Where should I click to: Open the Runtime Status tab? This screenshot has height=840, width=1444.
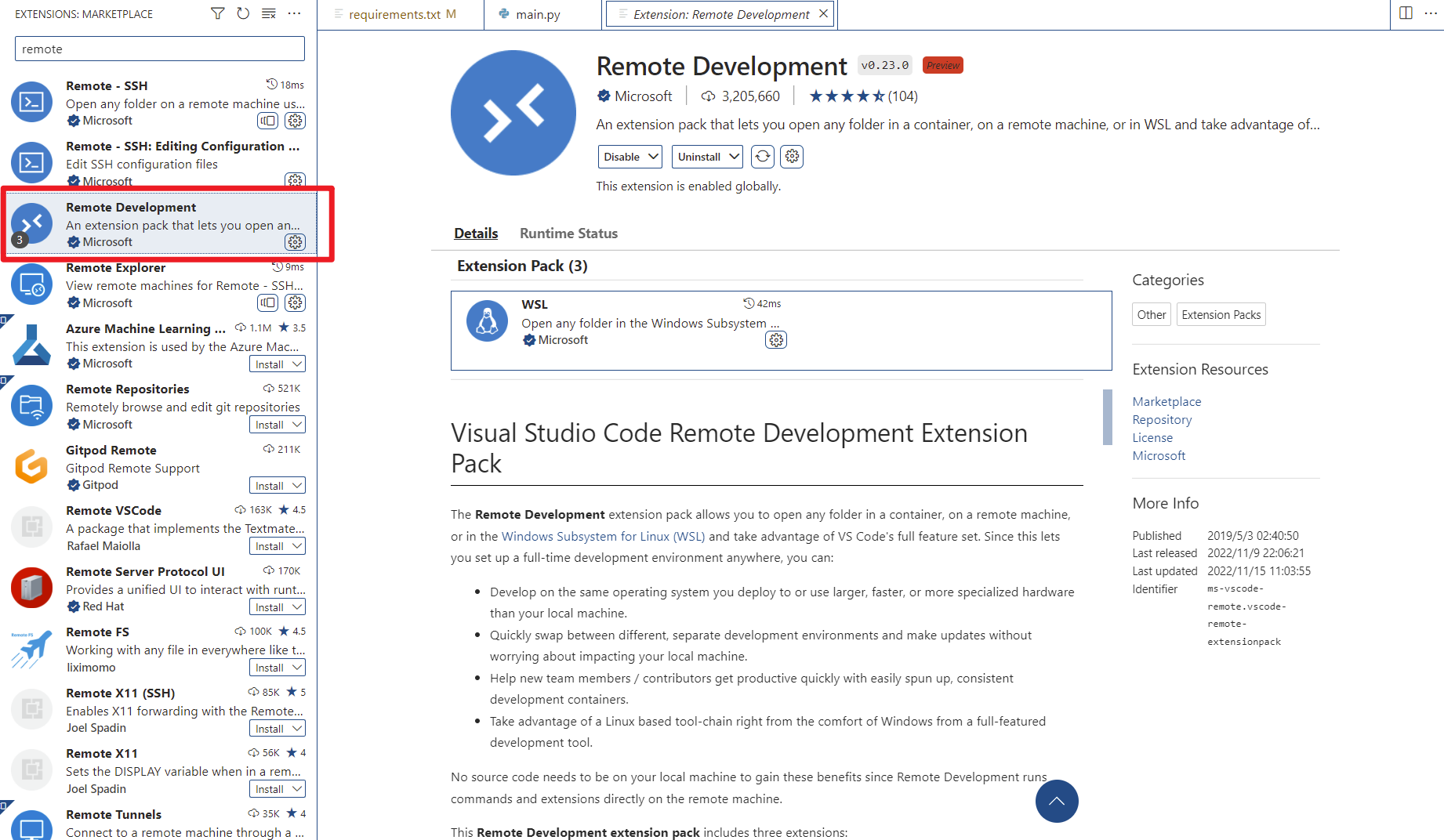[x=568, y=234]
